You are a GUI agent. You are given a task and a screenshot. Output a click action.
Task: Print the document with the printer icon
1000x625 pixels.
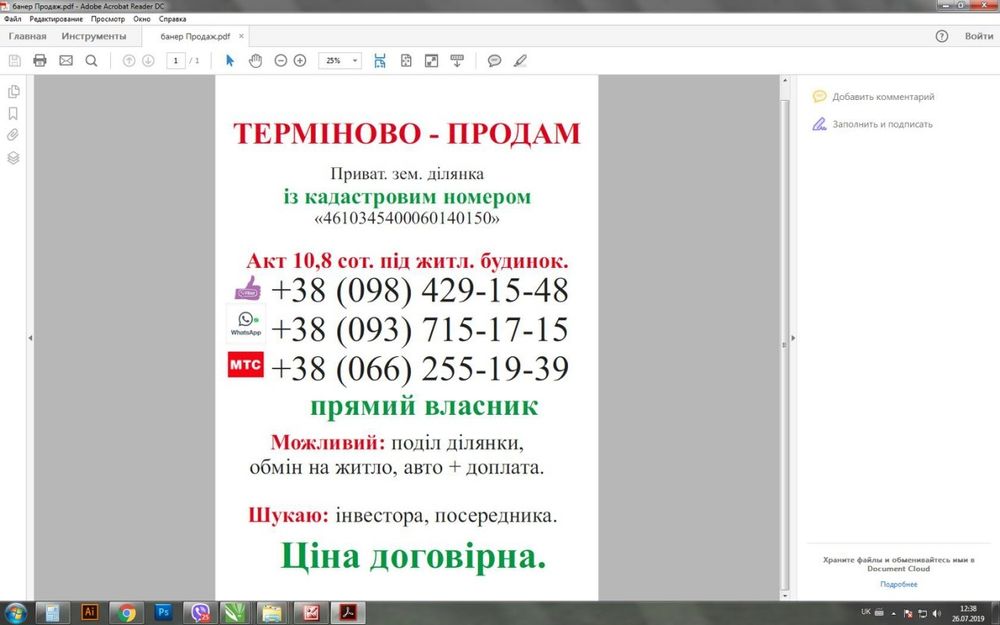[x=40, y=61]
